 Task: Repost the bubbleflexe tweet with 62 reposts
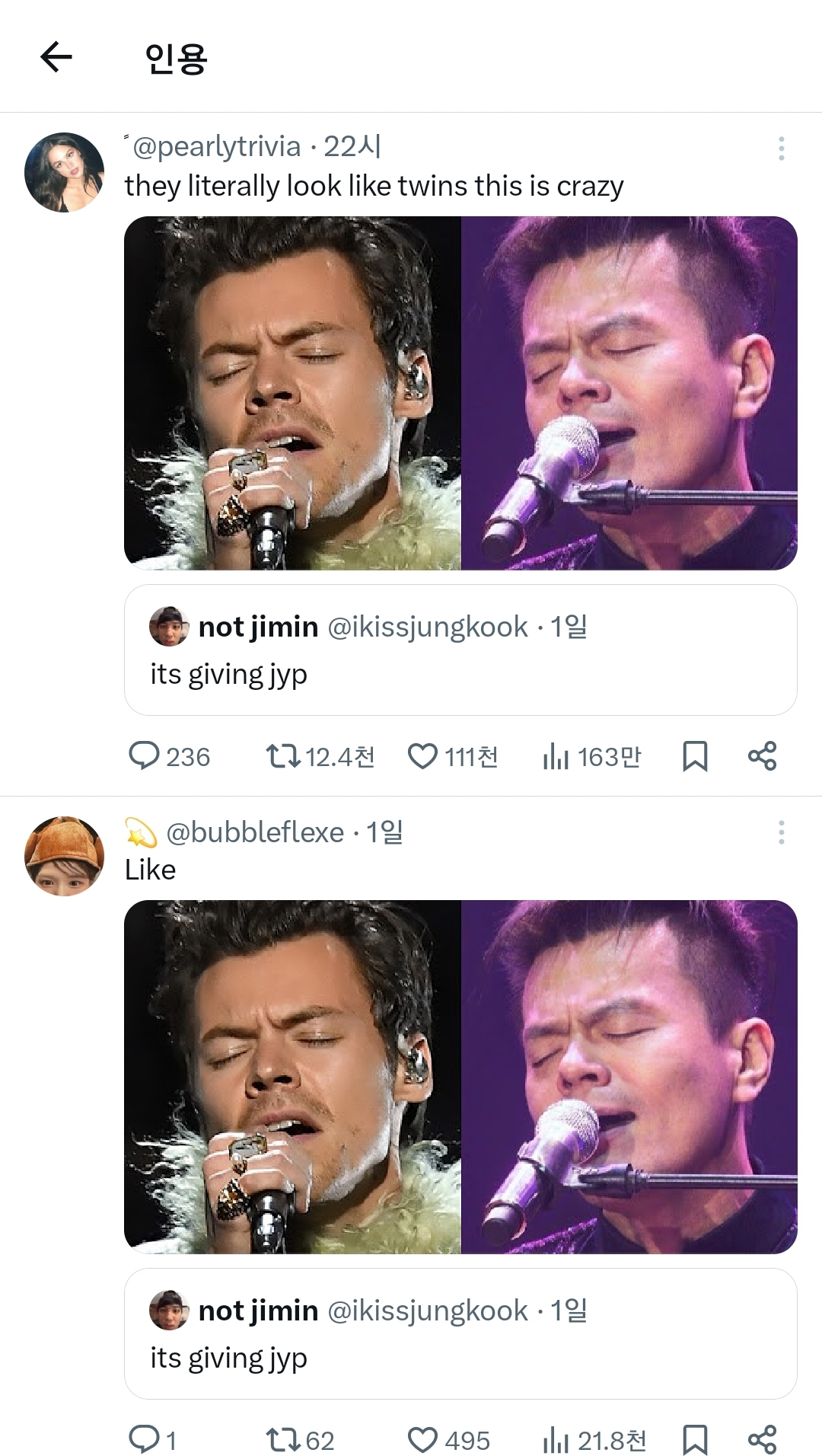300,1440
